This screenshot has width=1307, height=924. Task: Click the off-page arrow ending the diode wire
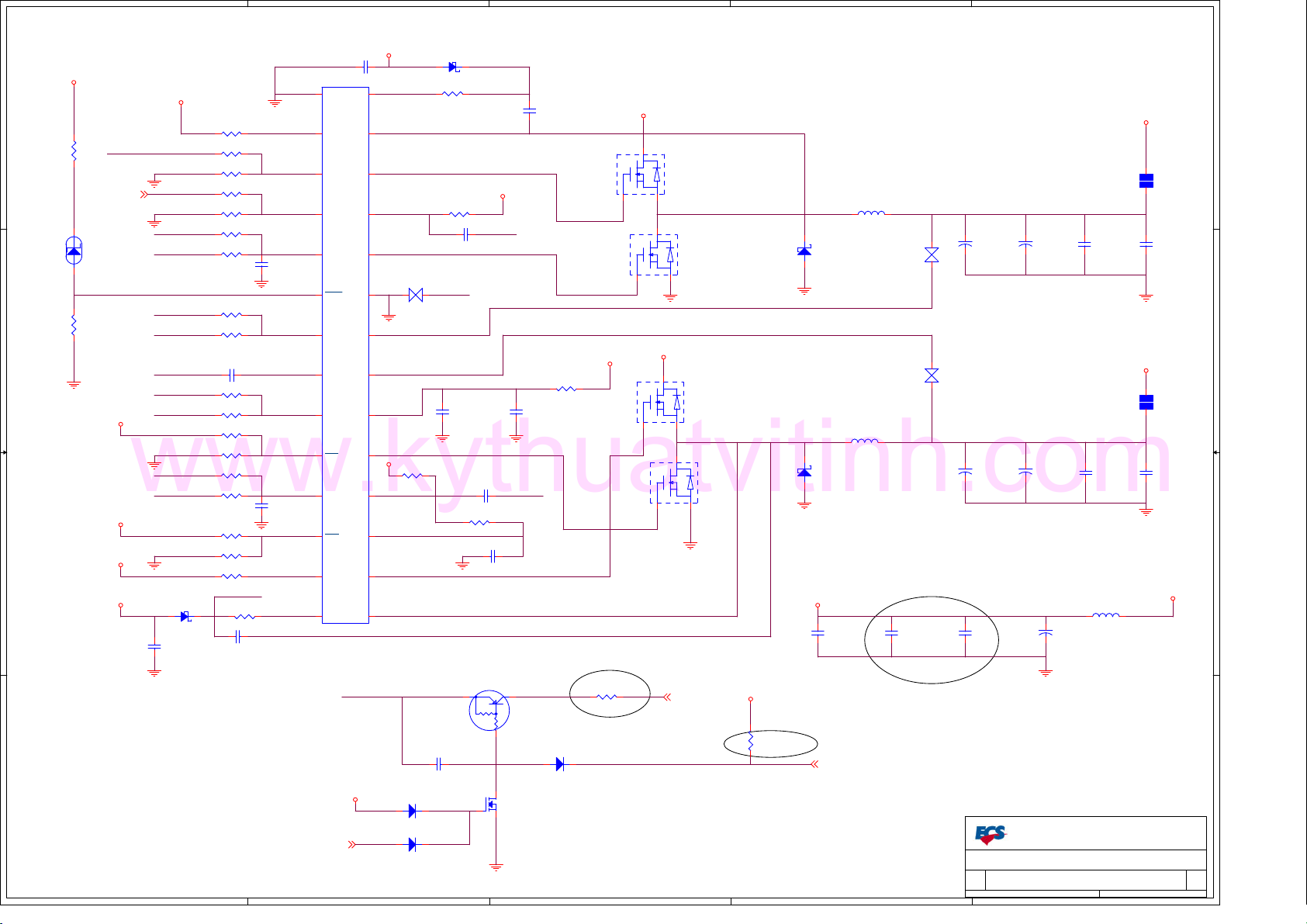tap(814, 764)
